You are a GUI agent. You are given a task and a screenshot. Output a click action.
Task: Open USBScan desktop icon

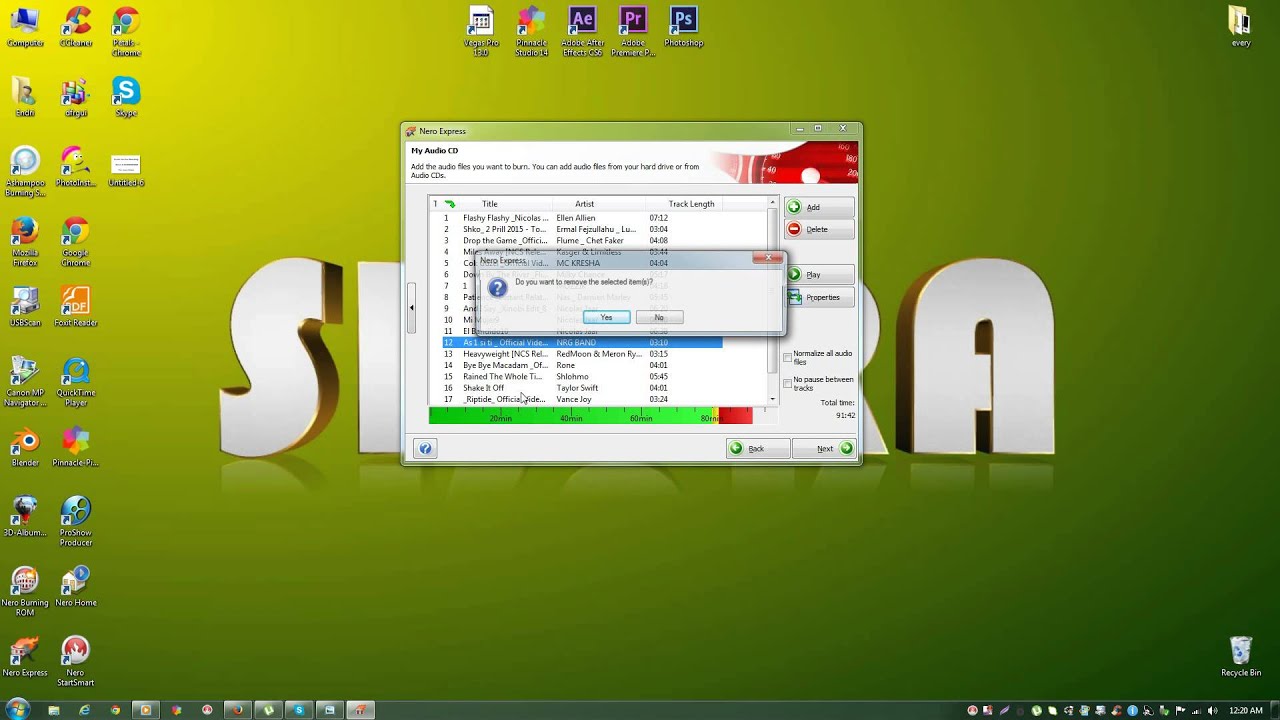(25, 307)
